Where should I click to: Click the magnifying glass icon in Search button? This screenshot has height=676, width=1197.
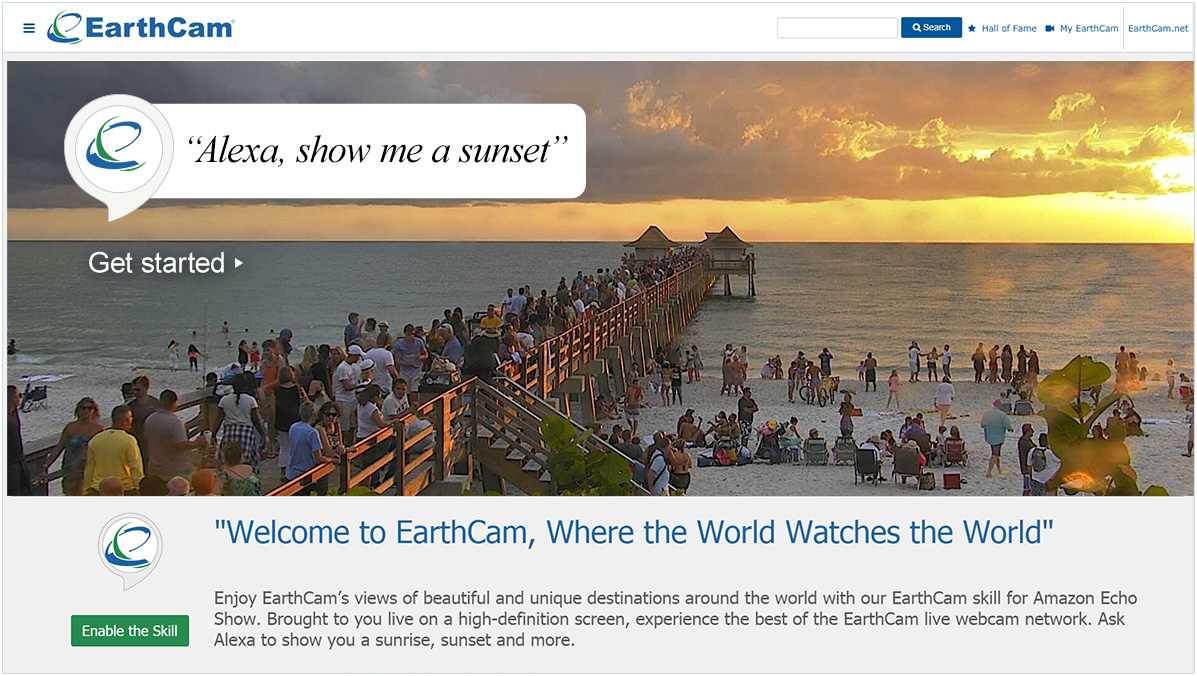click(916, 28)
